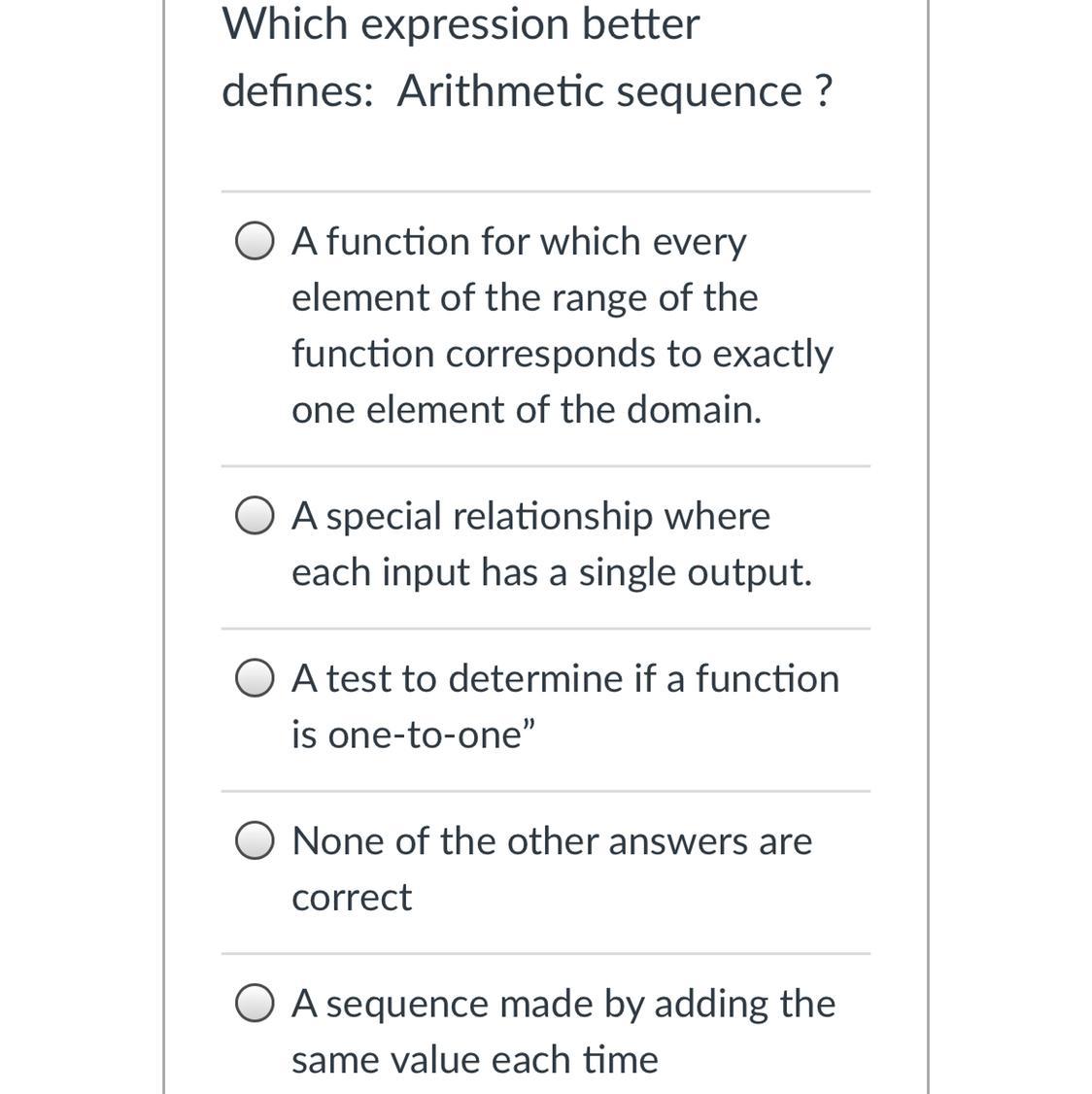Select the 'A sequence made by adding' radio button

coord(255,1004)
